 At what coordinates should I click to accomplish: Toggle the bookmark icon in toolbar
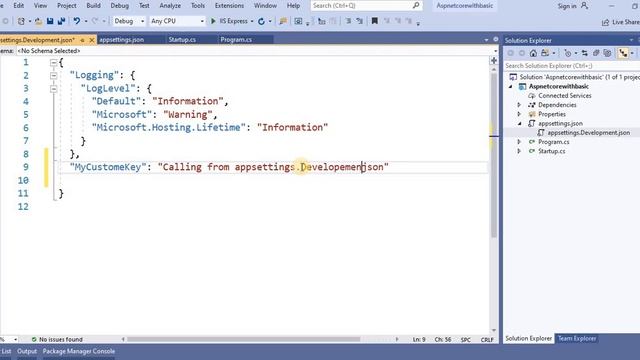(x=374, y=21)
